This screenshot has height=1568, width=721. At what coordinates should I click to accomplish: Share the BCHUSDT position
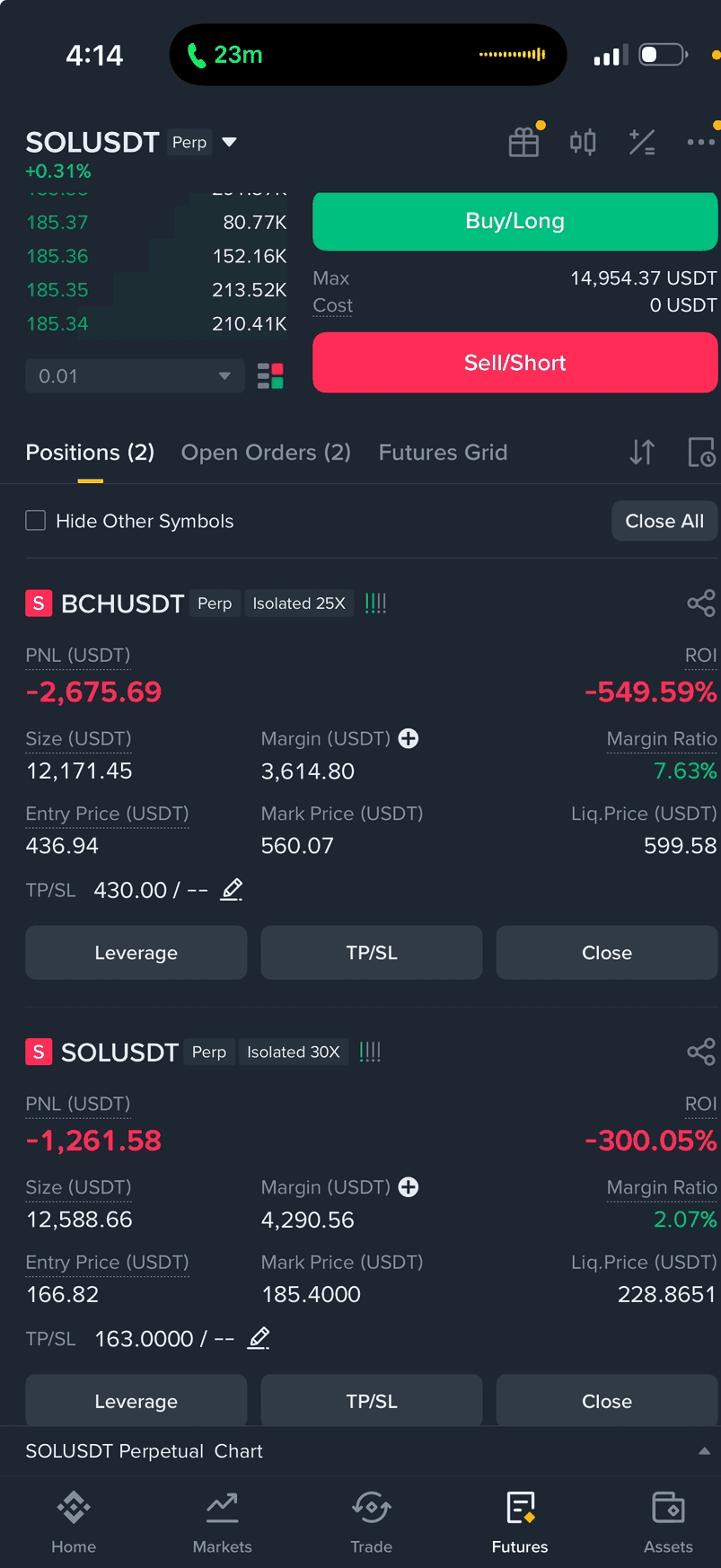[701, 603]
